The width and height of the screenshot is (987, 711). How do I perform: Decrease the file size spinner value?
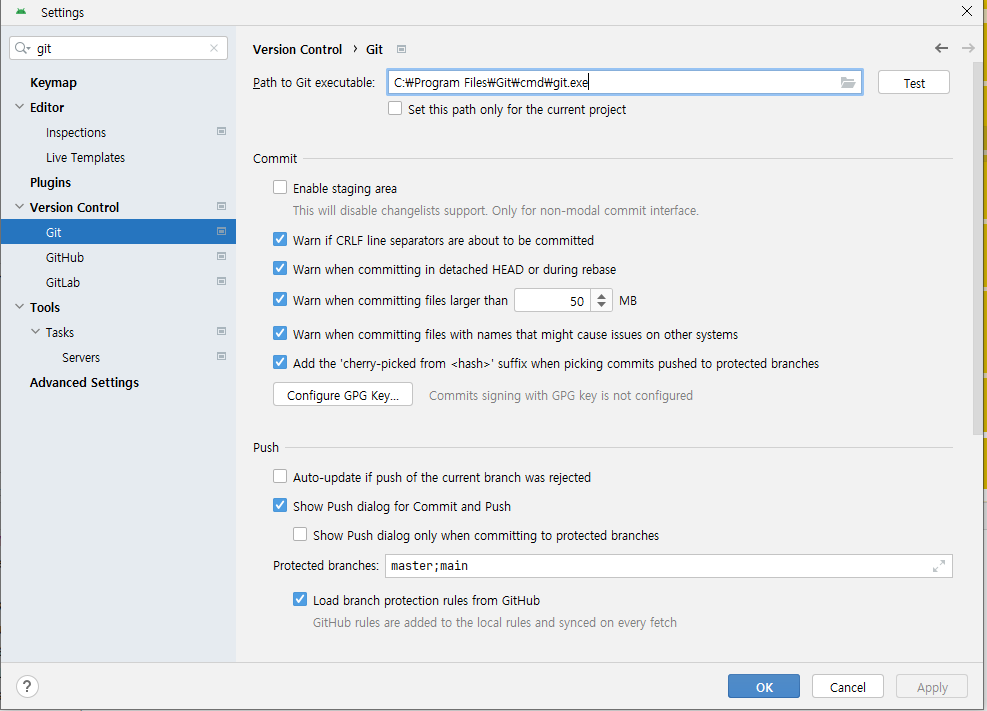(602, 305)
